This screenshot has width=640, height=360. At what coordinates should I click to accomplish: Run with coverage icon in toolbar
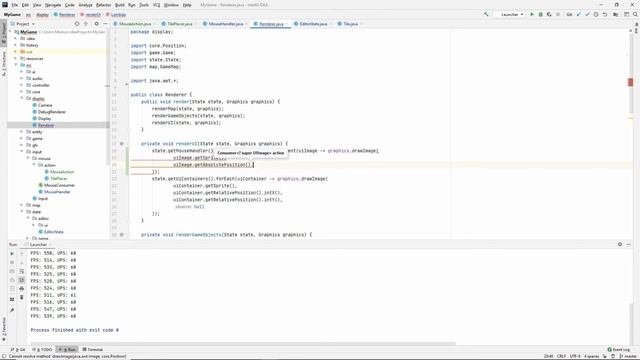(549, 14)
